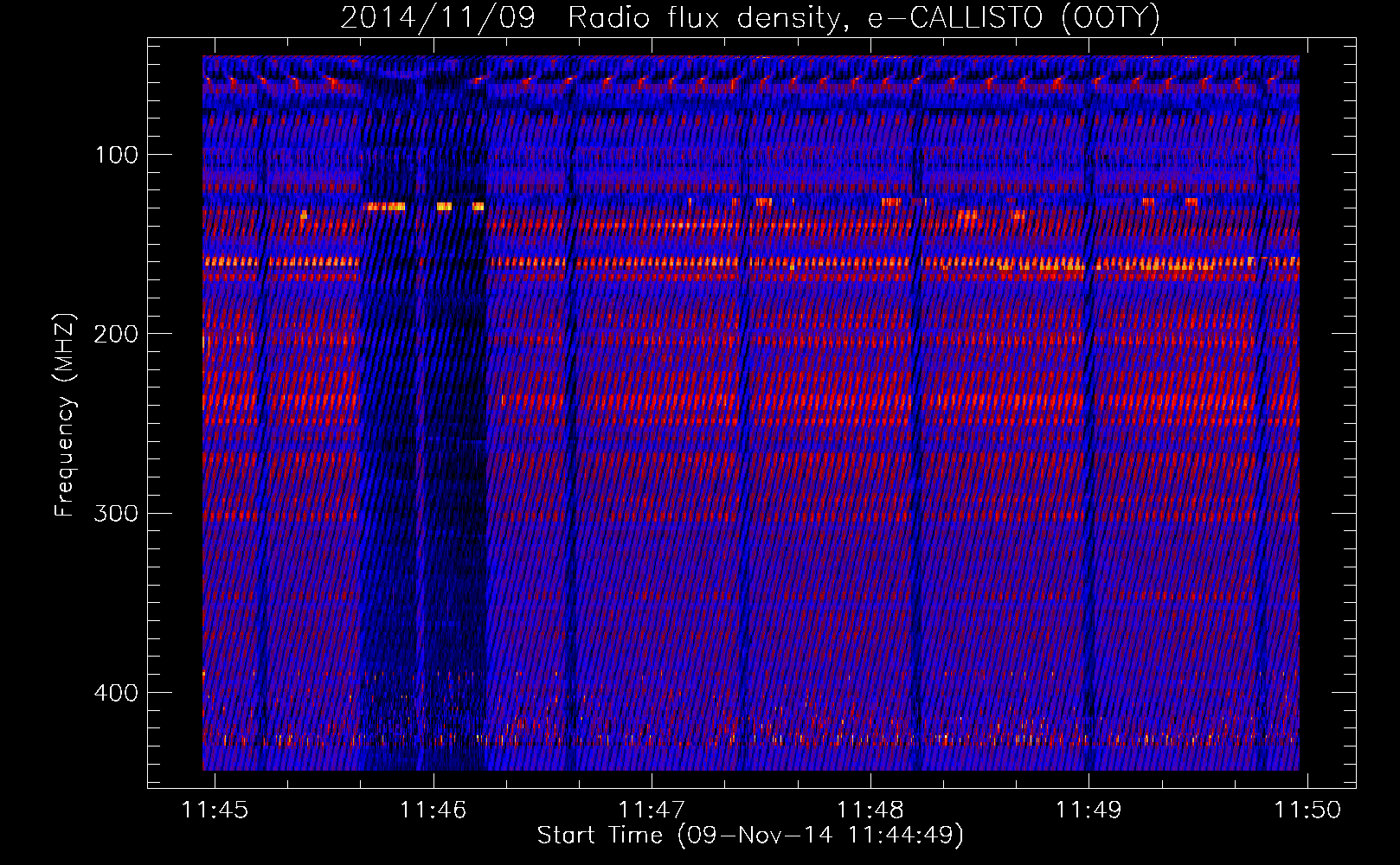The height and width of the screenshot is (865, 1400).
Task: Click the 11:49 time tick label
Action: point(1089,810)
